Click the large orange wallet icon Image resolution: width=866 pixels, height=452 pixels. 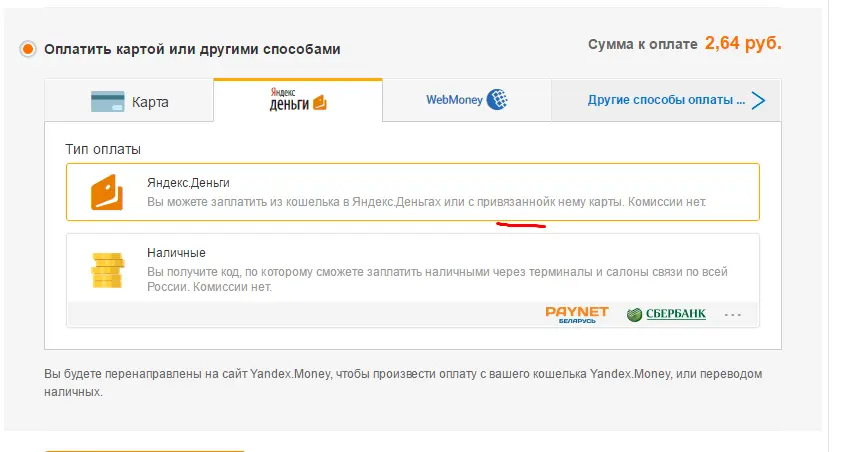pos(107,192)
